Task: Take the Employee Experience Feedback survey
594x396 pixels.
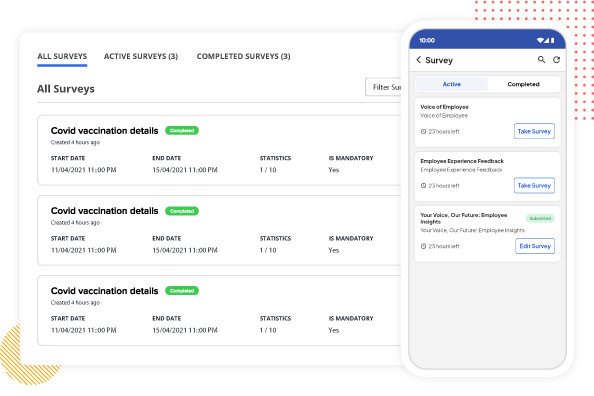Action: pos(534,185)
